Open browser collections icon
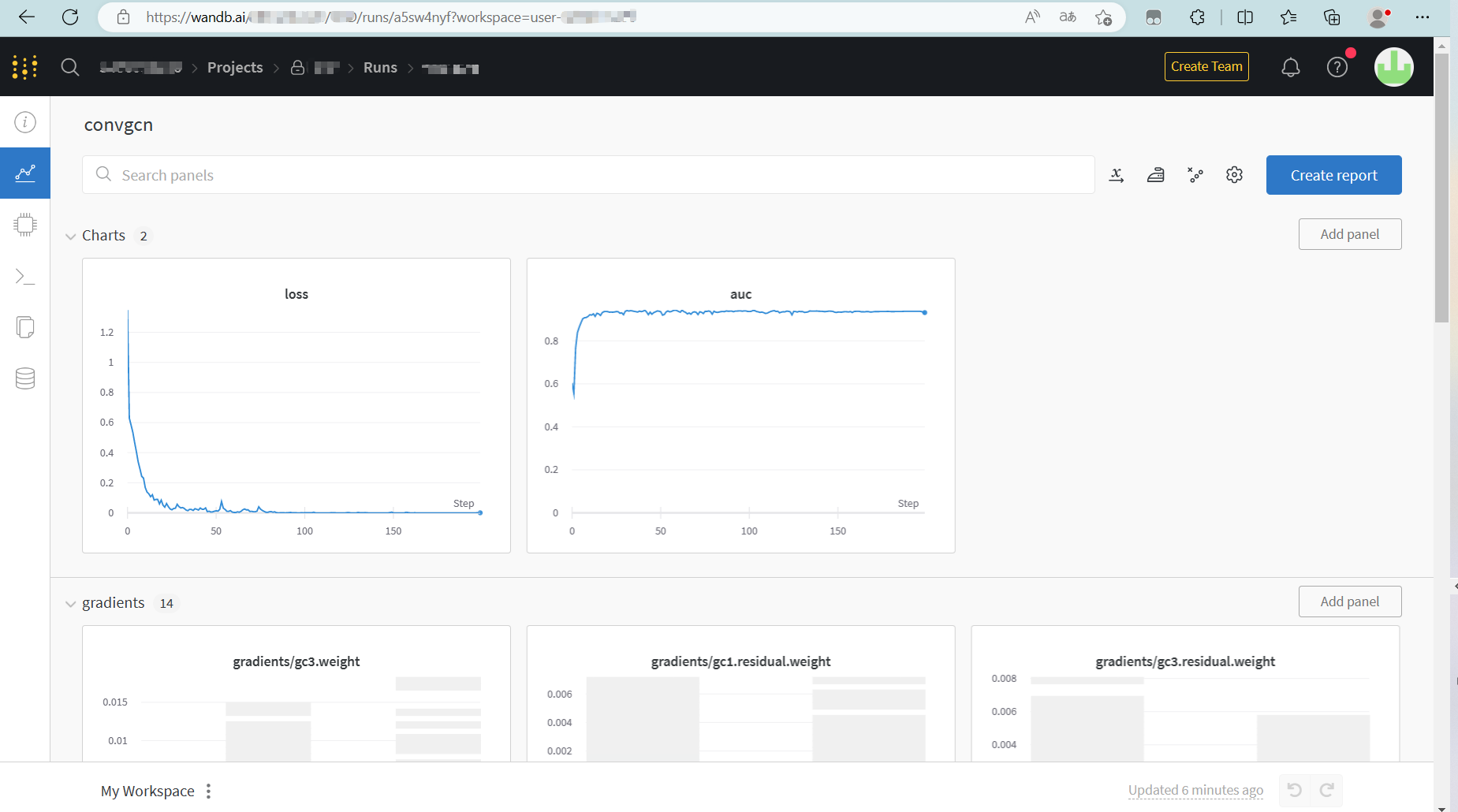Image resolution: width=1458 pixels, height=812 pixels. tap(1332, 17)
